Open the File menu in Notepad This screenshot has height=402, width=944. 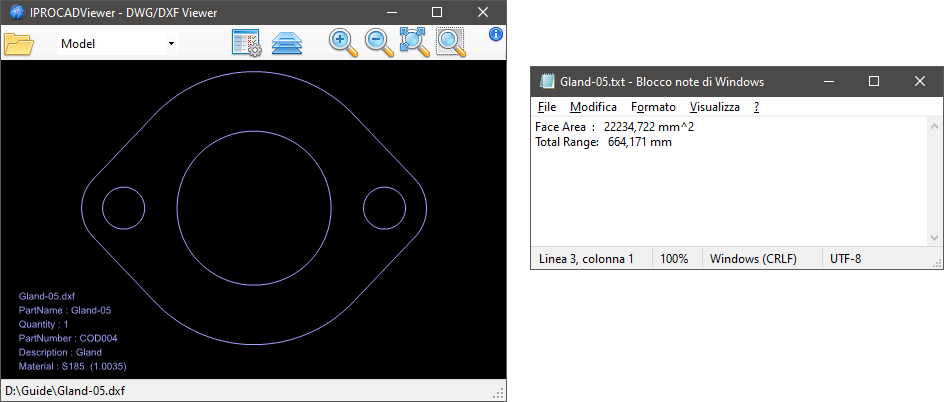tap(547, 107)
